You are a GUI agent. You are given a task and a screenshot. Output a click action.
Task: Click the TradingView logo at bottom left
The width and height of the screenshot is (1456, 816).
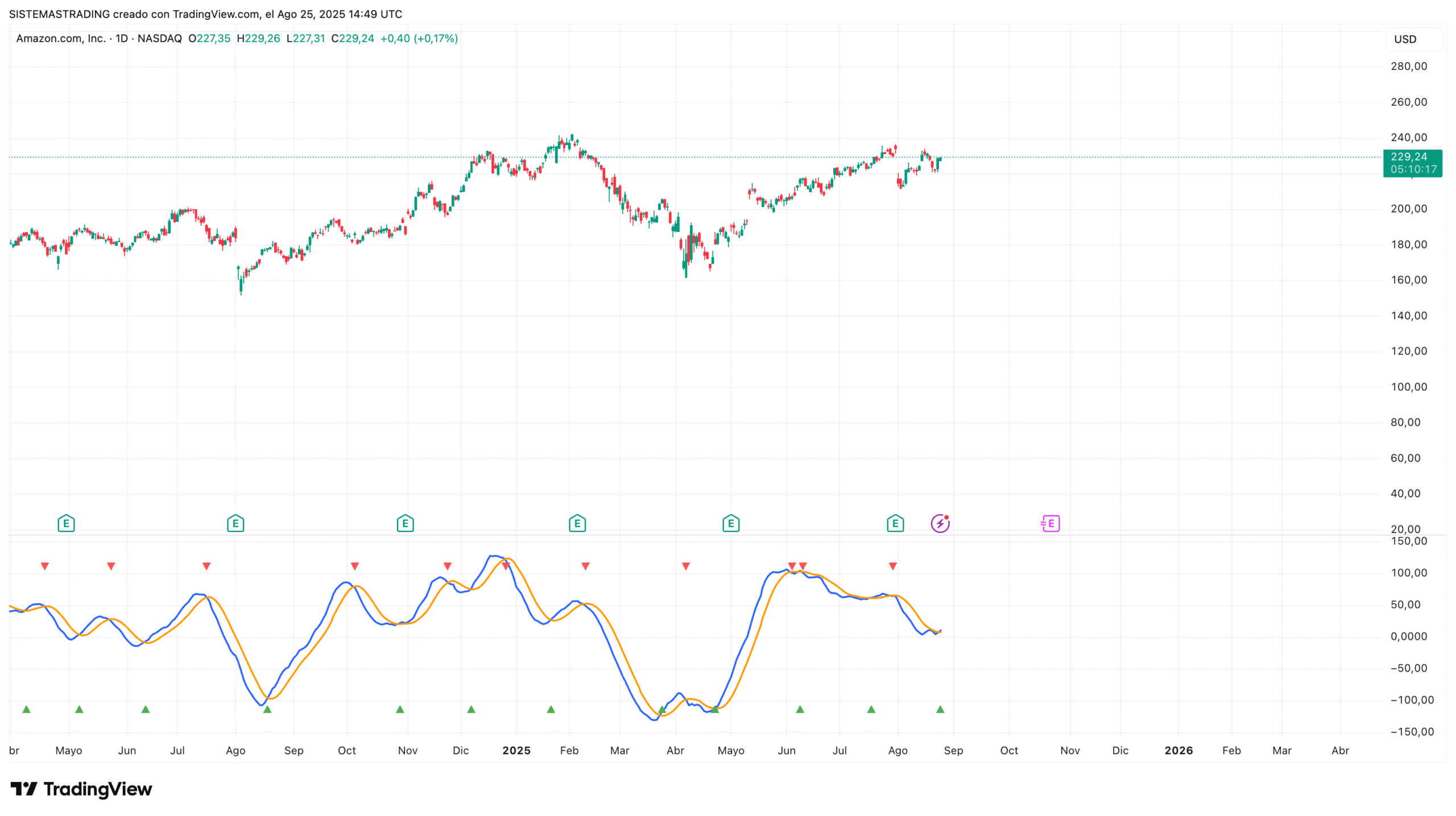coord(81,789)
